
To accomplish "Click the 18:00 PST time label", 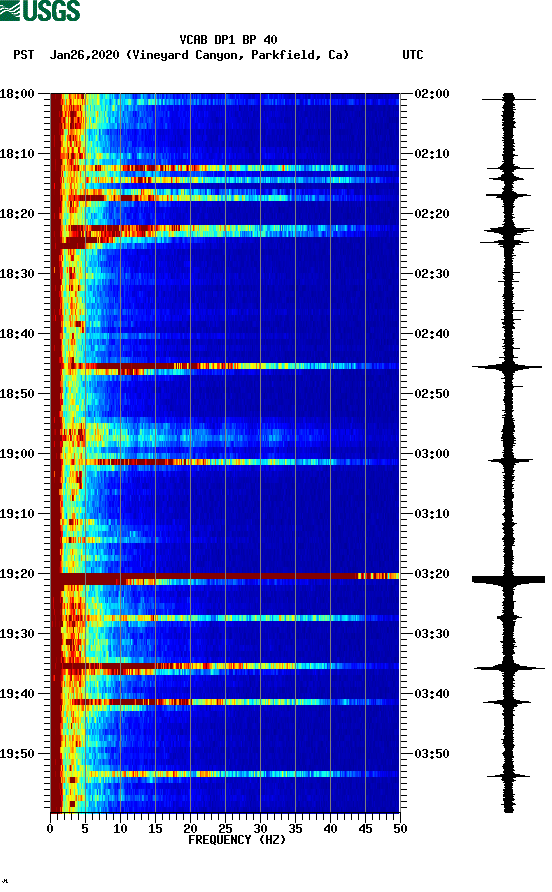I will (17, 94).
